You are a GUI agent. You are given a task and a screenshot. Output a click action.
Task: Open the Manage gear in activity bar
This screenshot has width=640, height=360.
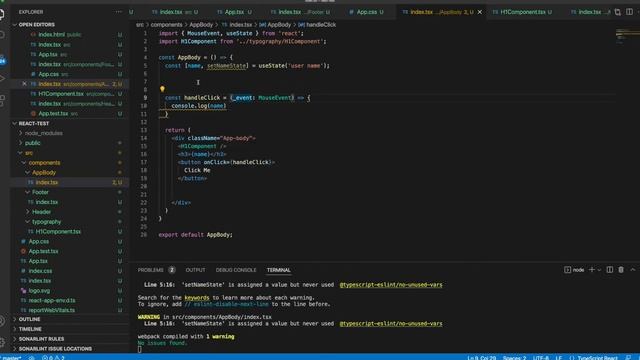[2, 342]
